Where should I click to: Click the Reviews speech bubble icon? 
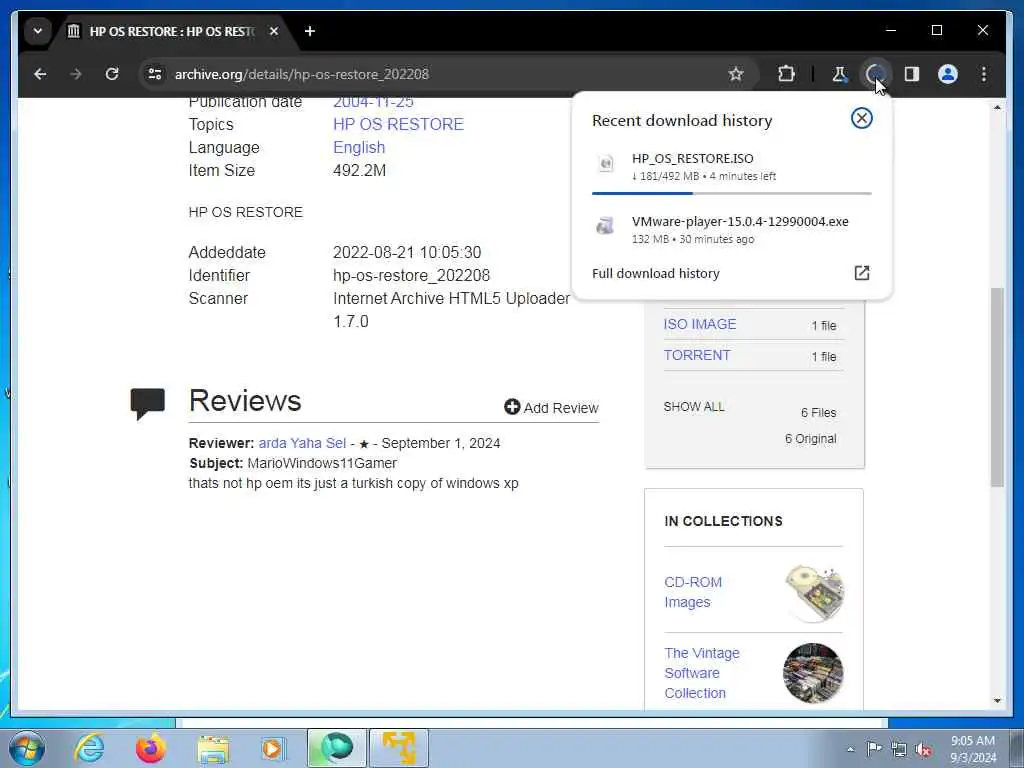point(148,403)
